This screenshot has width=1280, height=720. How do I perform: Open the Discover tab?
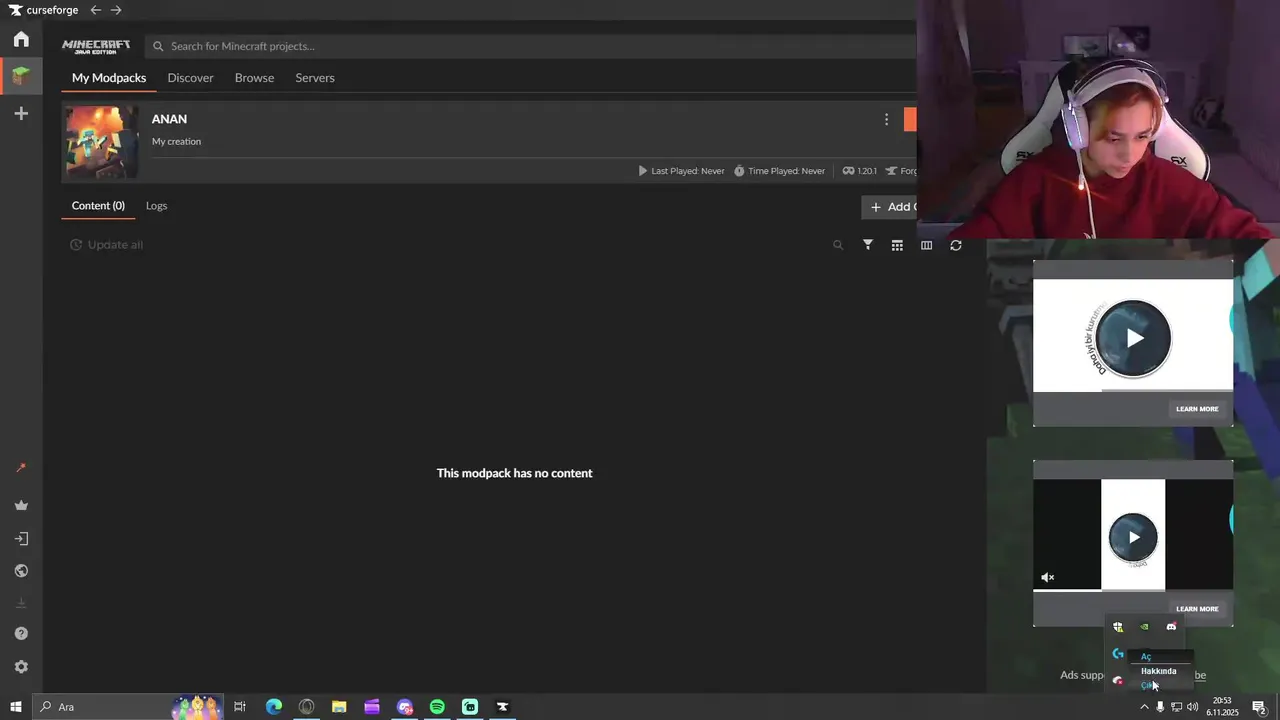(190, 78)
